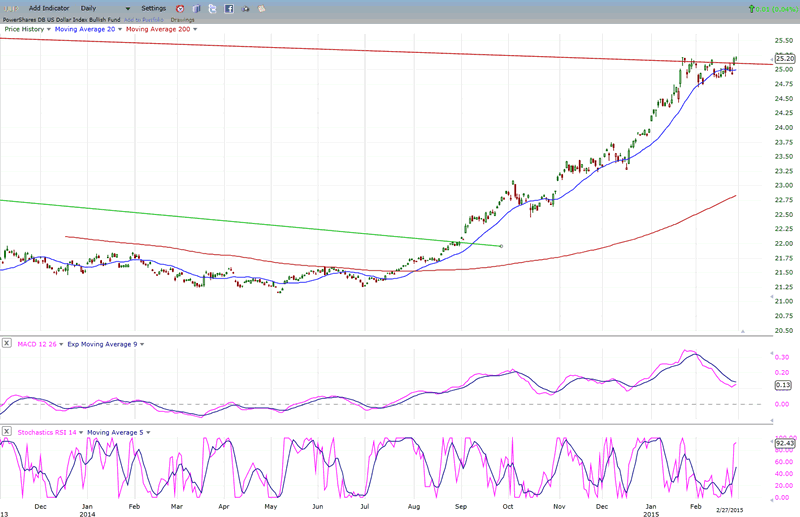This screenshot has width=800, height=517.
Task: Close the MACD indicator panel
Action: coord(7,344)
